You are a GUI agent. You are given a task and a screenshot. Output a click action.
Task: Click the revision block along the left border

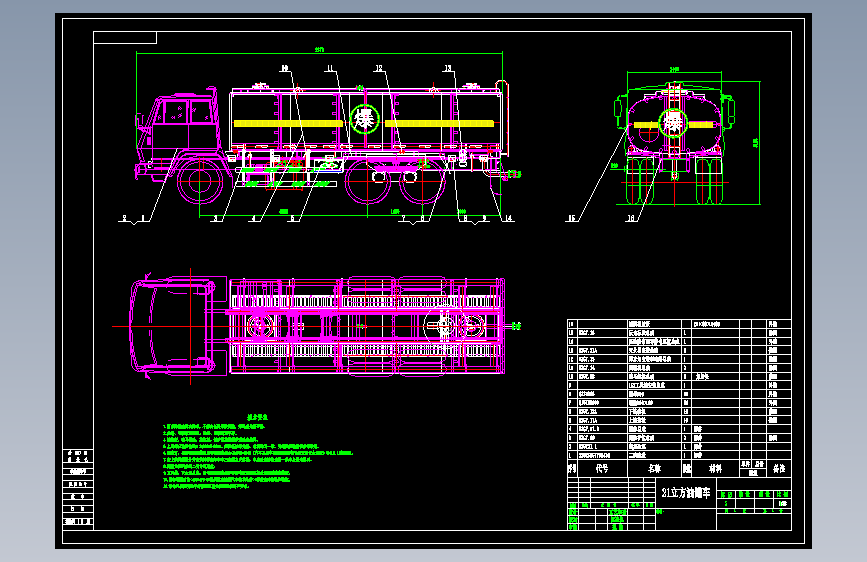pyautogui.click(x=78, y=488)
